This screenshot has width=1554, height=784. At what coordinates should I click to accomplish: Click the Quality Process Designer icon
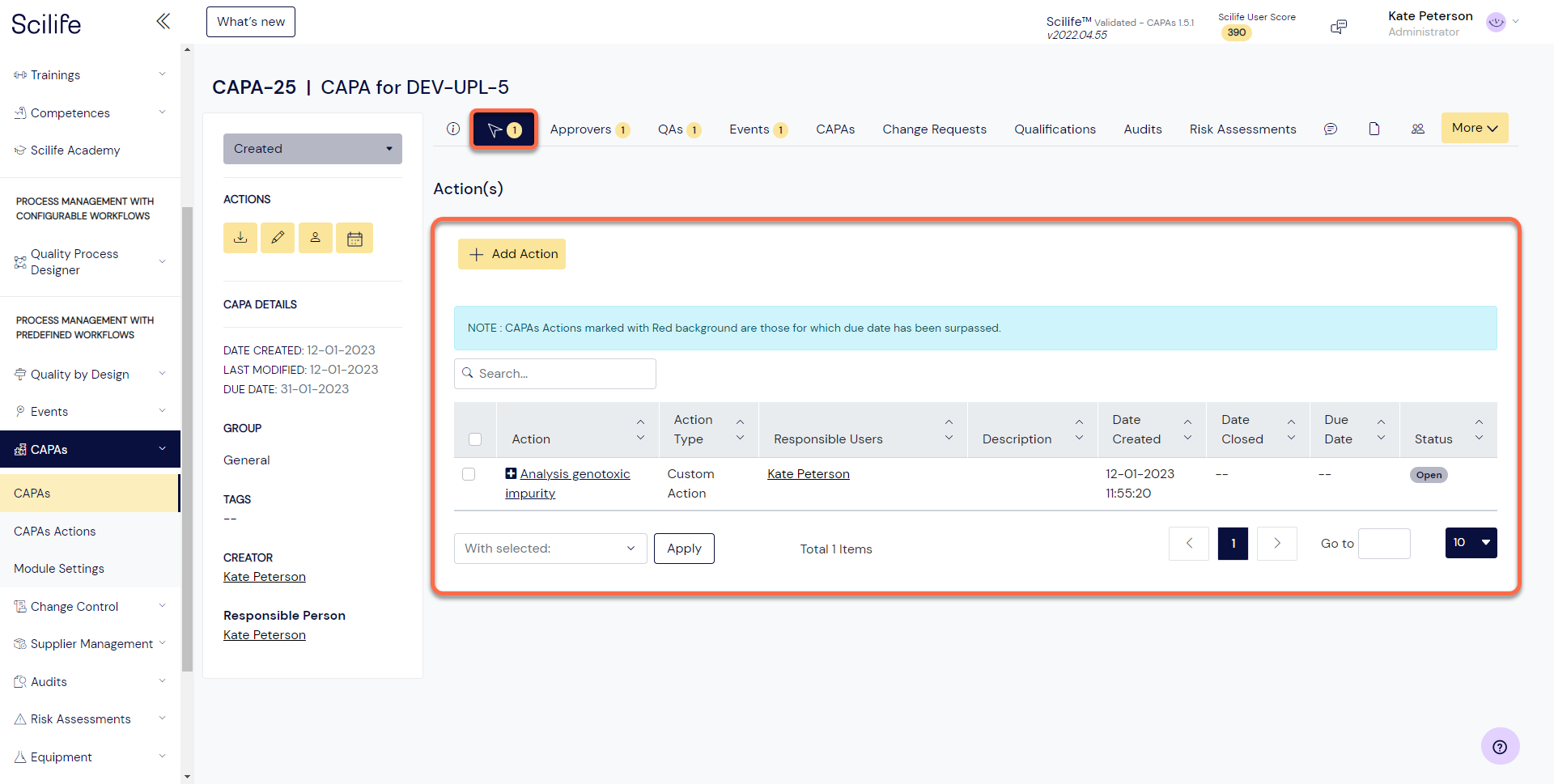(20, 262)
